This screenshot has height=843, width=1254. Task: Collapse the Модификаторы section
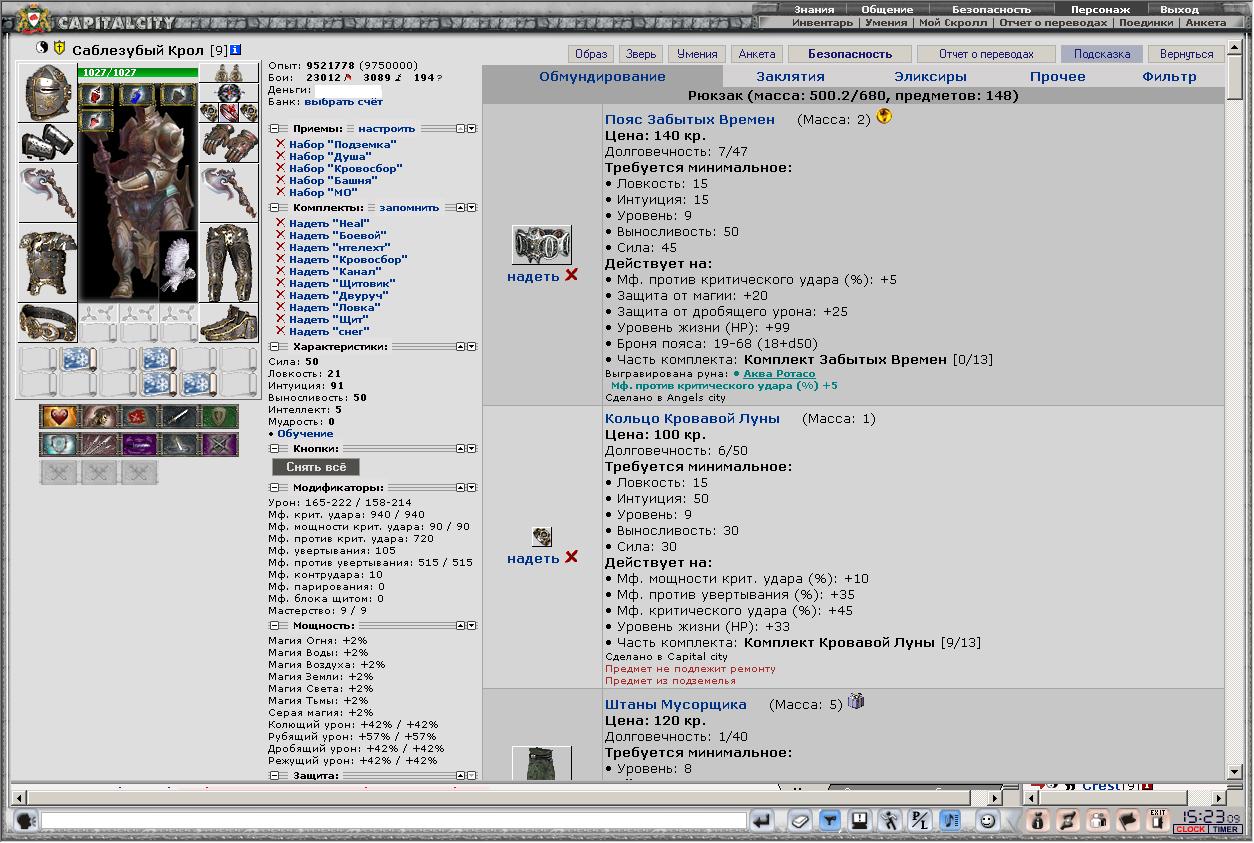tap(274, 488)
